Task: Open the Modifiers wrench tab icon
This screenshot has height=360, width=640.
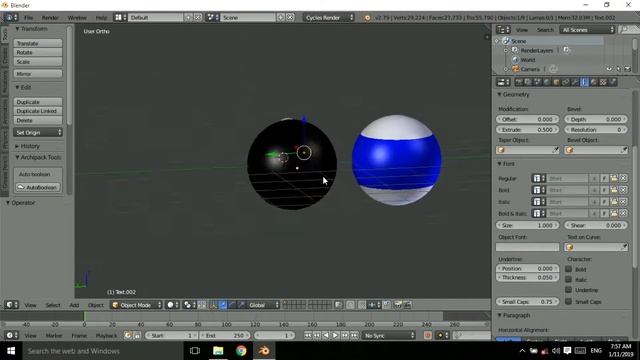Action: click(575, 82)
